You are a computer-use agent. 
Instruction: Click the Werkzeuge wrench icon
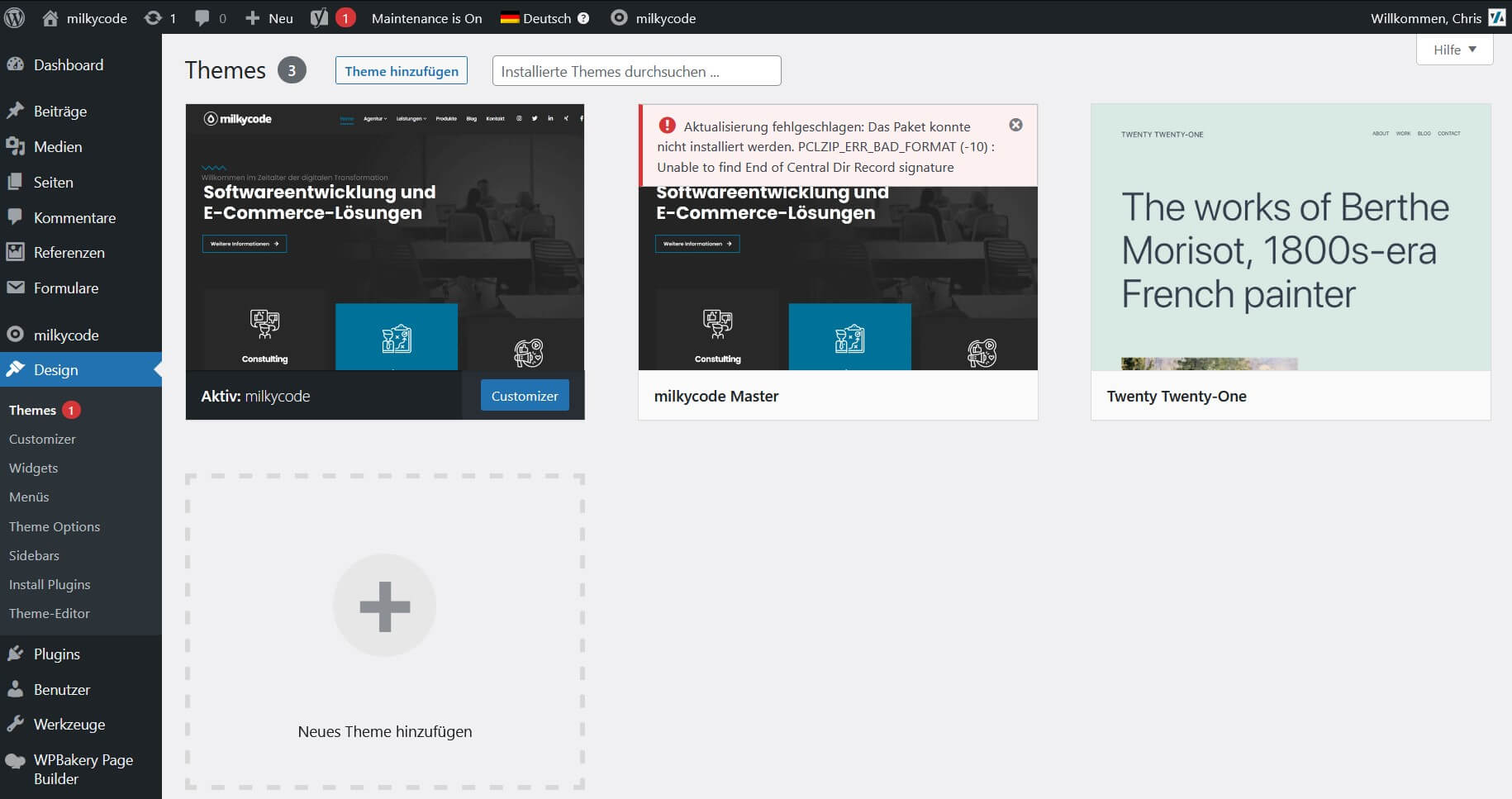click(x=15, y=724)
